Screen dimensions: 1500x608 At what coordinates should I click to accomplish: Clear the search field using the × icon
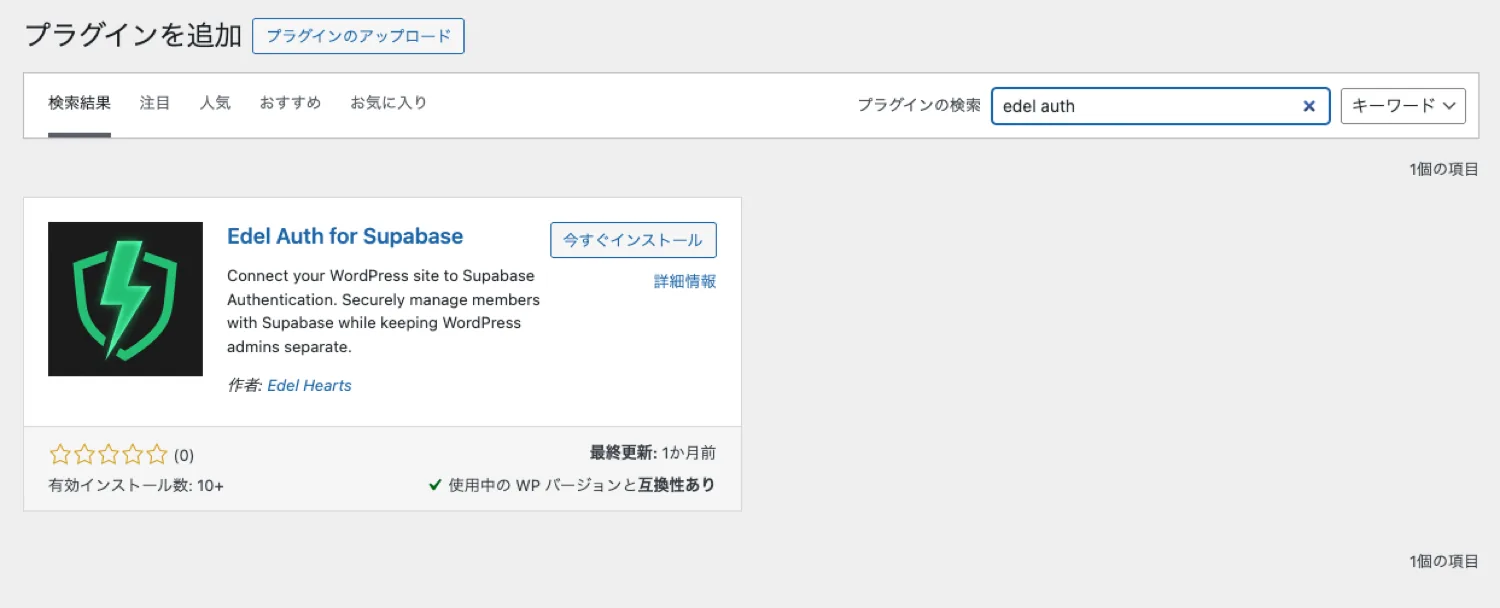(1309, 106)
